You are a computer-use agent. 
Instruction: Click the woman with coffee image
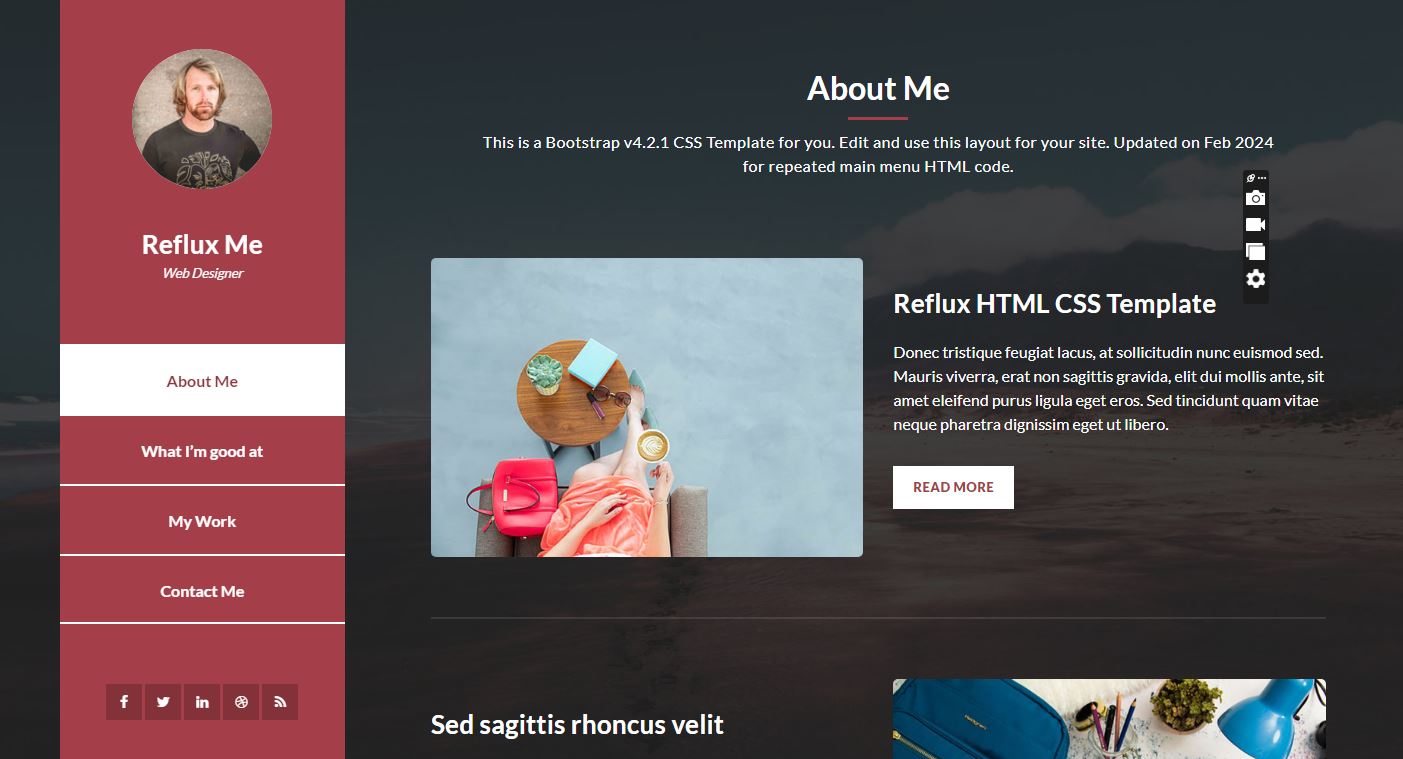pyautogui.click(x=647, y=407)
